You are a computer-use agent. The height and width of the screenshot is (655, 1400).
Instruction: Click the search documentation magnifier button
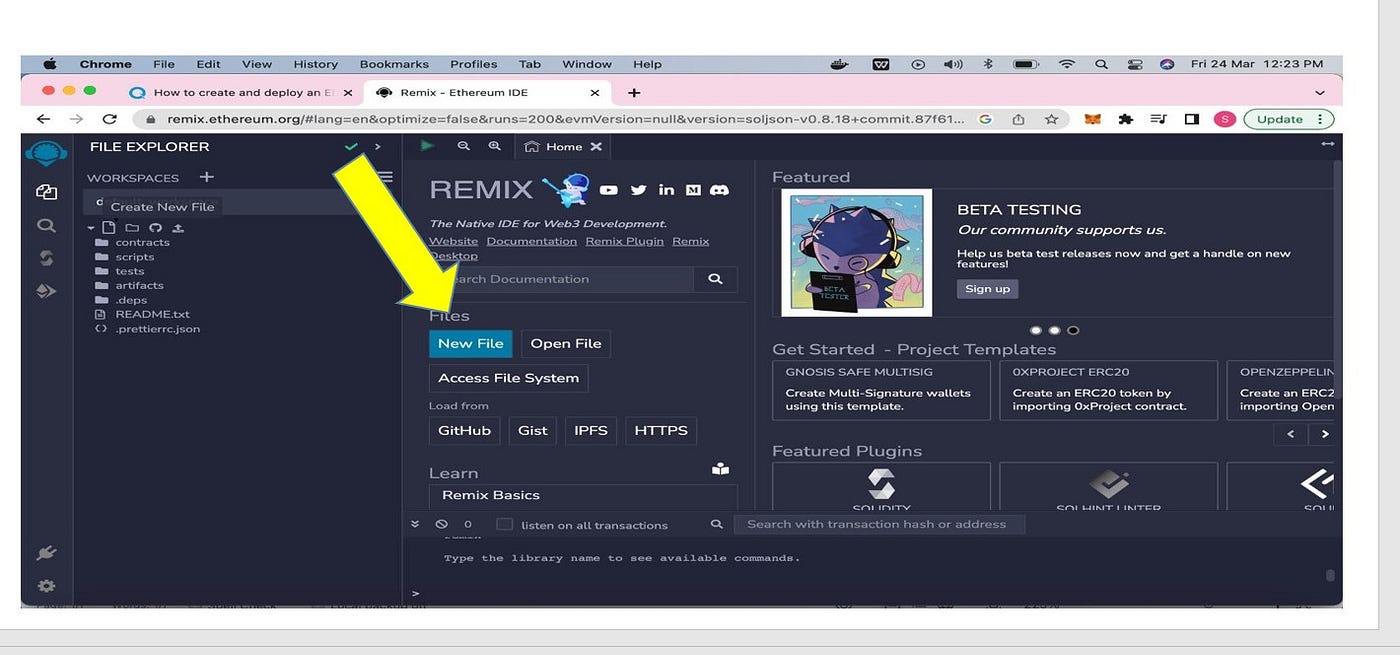tap(715, 279)
